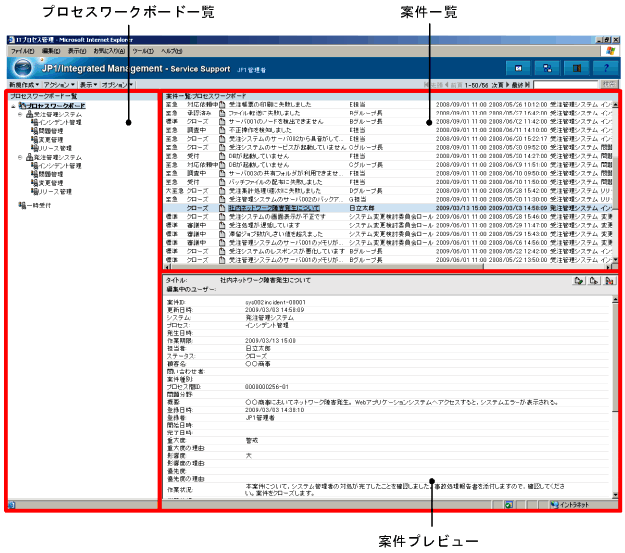Screen dimensions: 625x553
Task: Select the row 受注システムのレスポンスが悪化しています
Action: 388,251
